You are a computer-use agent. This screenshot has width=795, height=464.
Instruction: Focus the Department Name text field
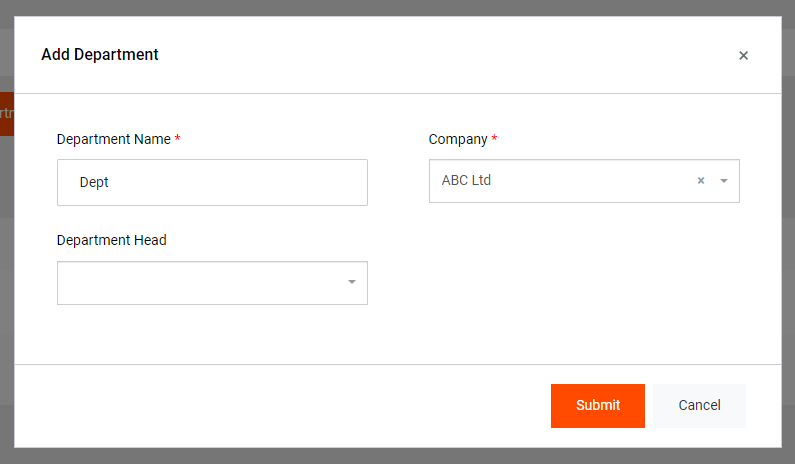tap(212, 183)
